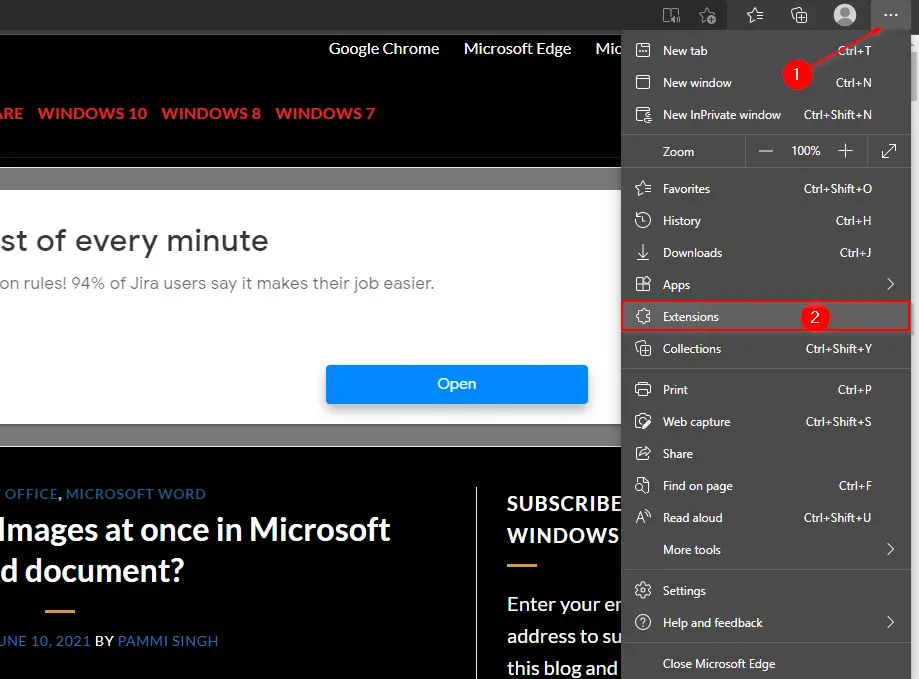Click the New InPrivate window icon
This screenshot has width=919, height=679.
[644, 115]
